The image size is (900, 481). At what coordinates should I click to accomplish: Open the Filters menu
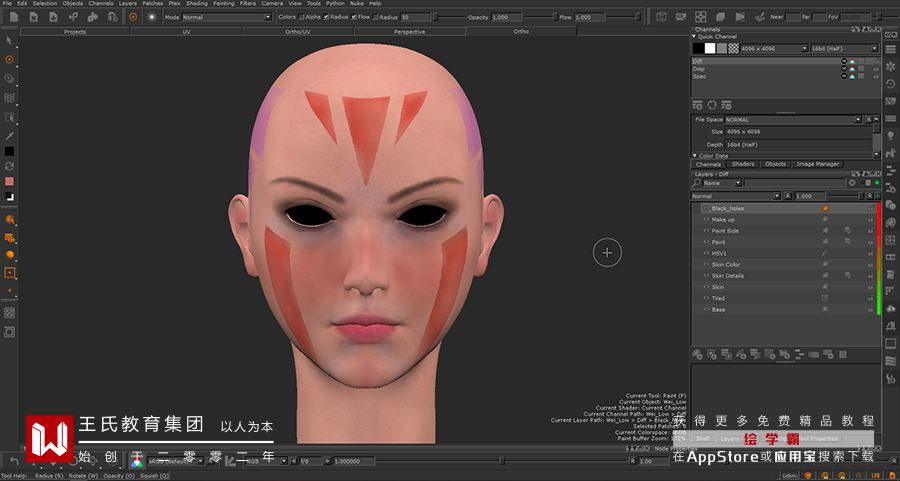coord(247,3)
